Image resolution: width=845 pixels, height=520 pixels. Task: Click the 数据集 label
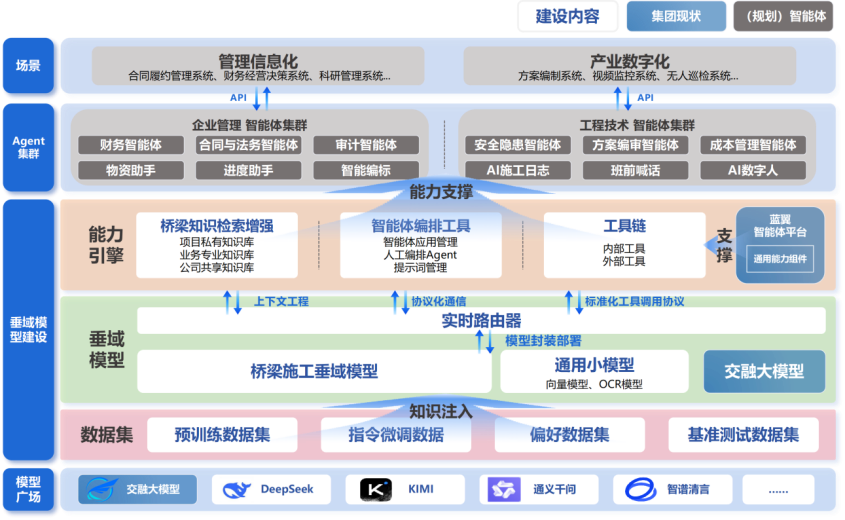(x=107, y=434)
